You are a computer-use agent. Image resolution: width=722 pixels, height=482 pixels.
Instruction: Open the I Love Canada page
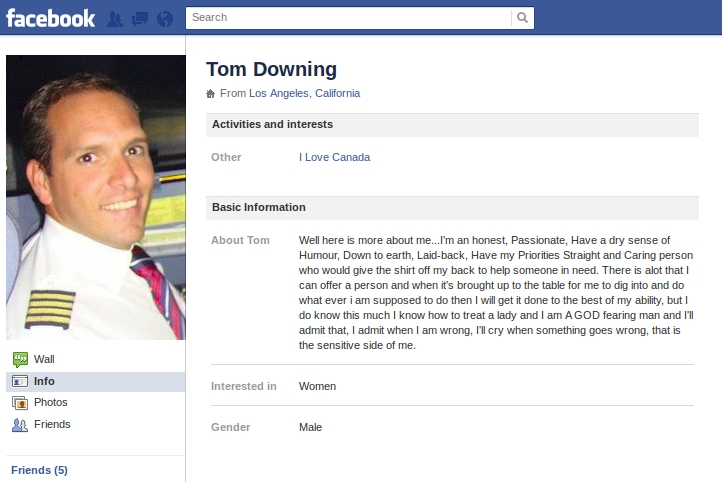(334, 157)
